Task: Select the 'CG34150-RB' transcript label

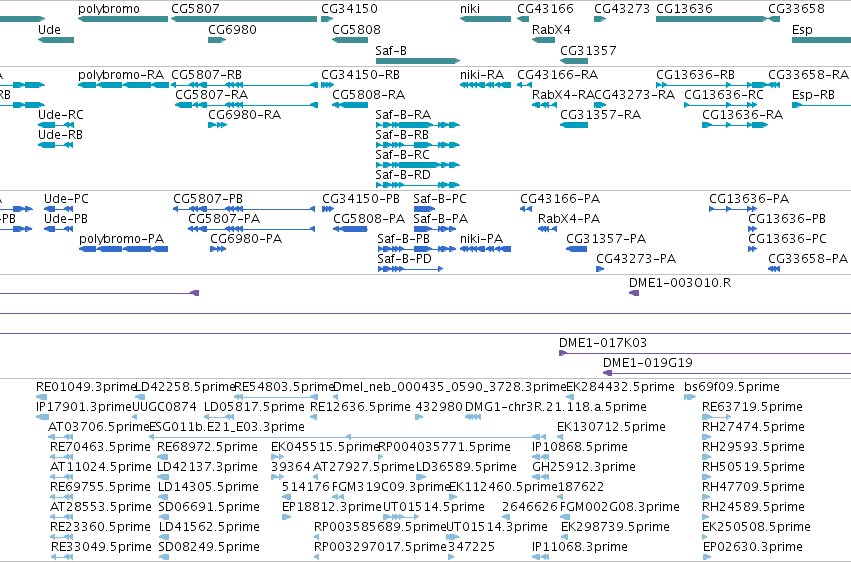Action: click(360, 74)
